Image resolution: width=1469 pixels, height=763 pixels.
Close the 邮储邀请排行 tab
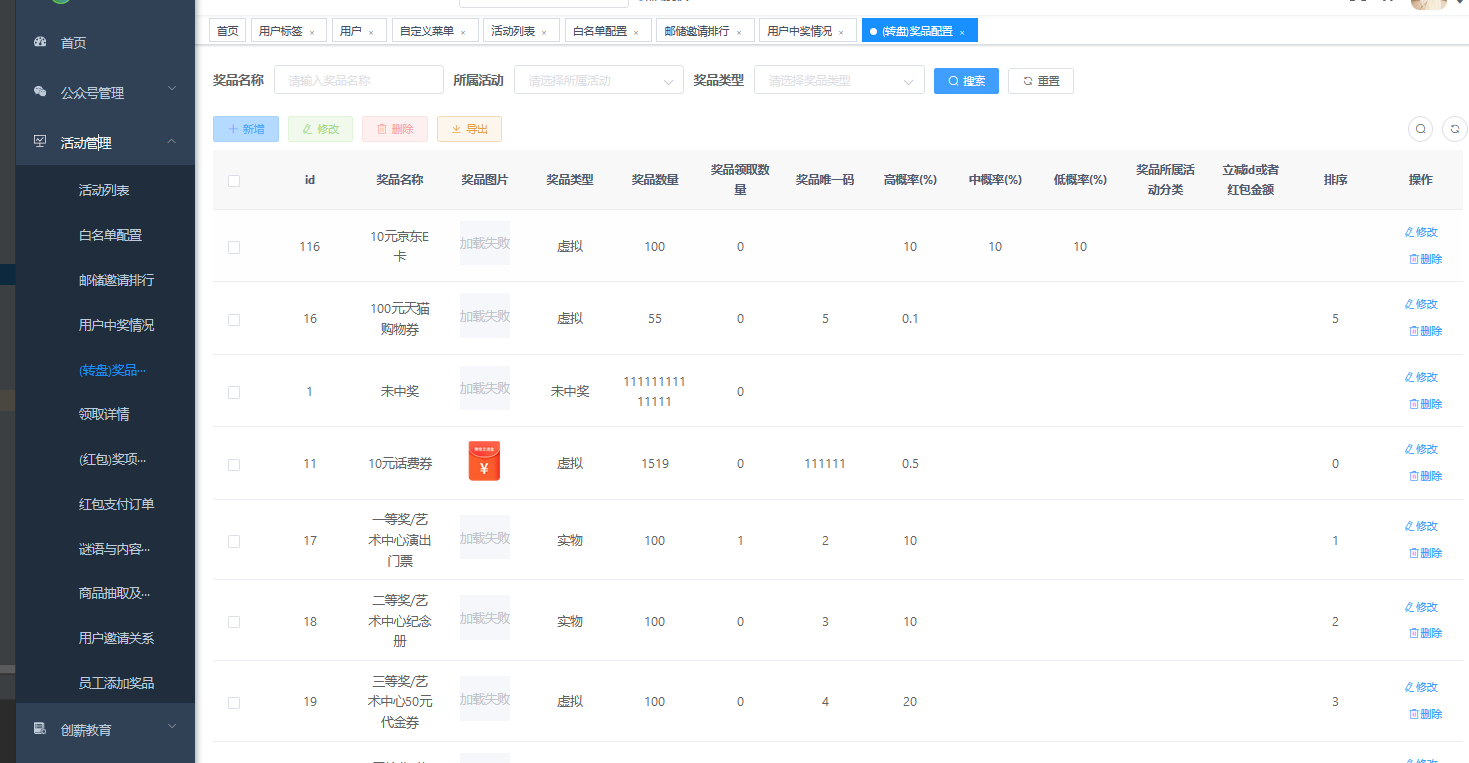tap(739, 32)
